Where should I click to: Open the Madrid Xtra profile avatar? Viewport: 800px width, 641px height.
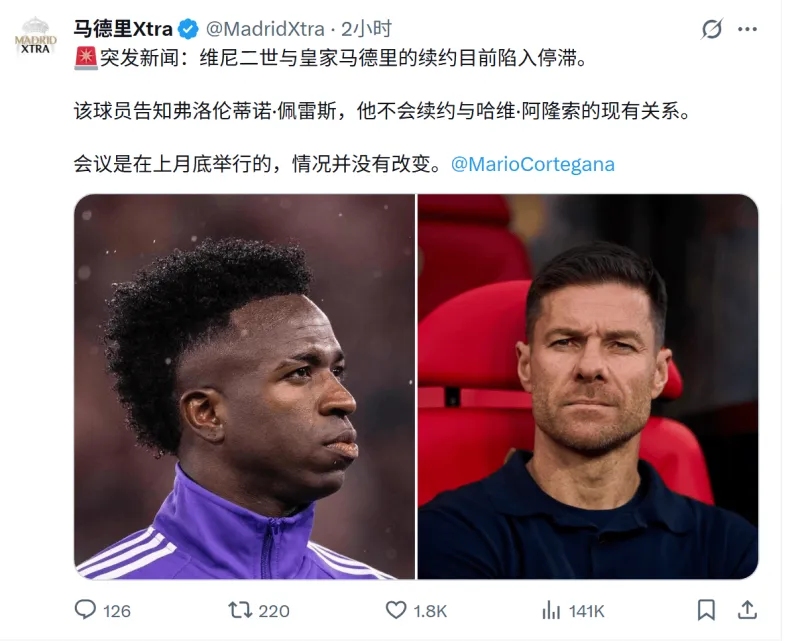pos(35,36)
